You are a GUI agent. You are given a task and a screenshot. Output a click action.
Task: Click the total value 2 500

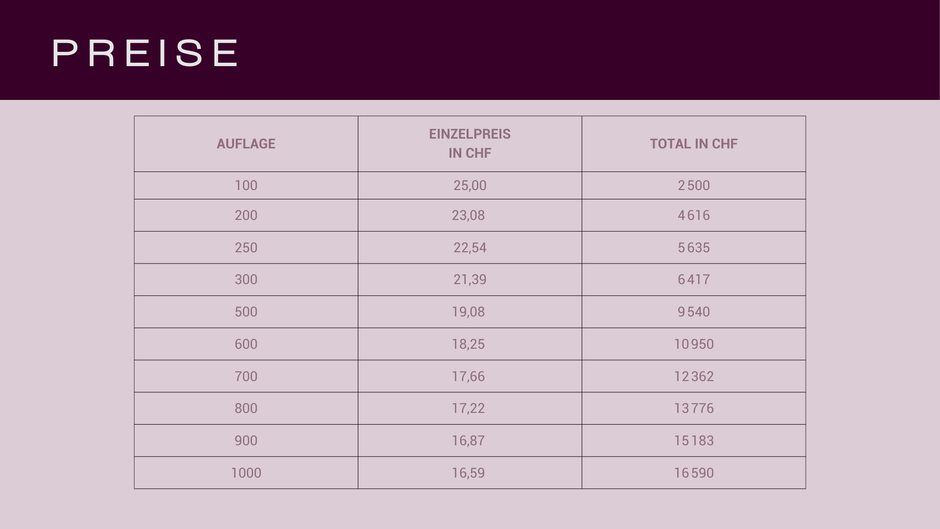pyautogui.click(x=693, y=185)
